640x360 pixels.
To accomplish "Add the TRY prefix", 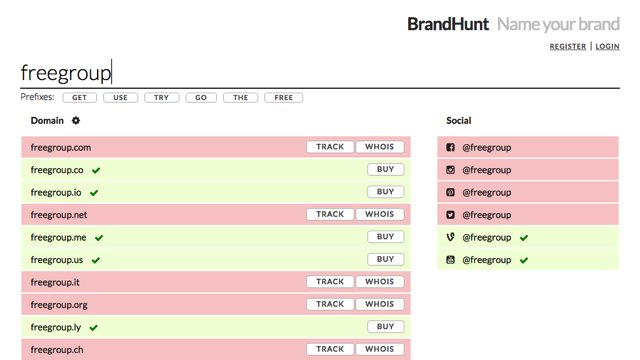I will coord(162,98).
